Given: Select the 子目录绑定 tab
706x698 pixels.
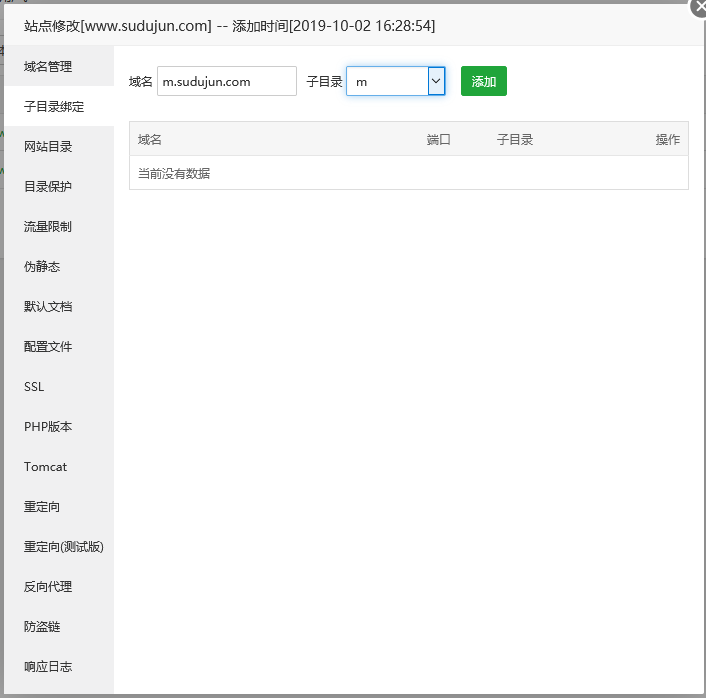Looking at the screenshot, I should point(54,107).
